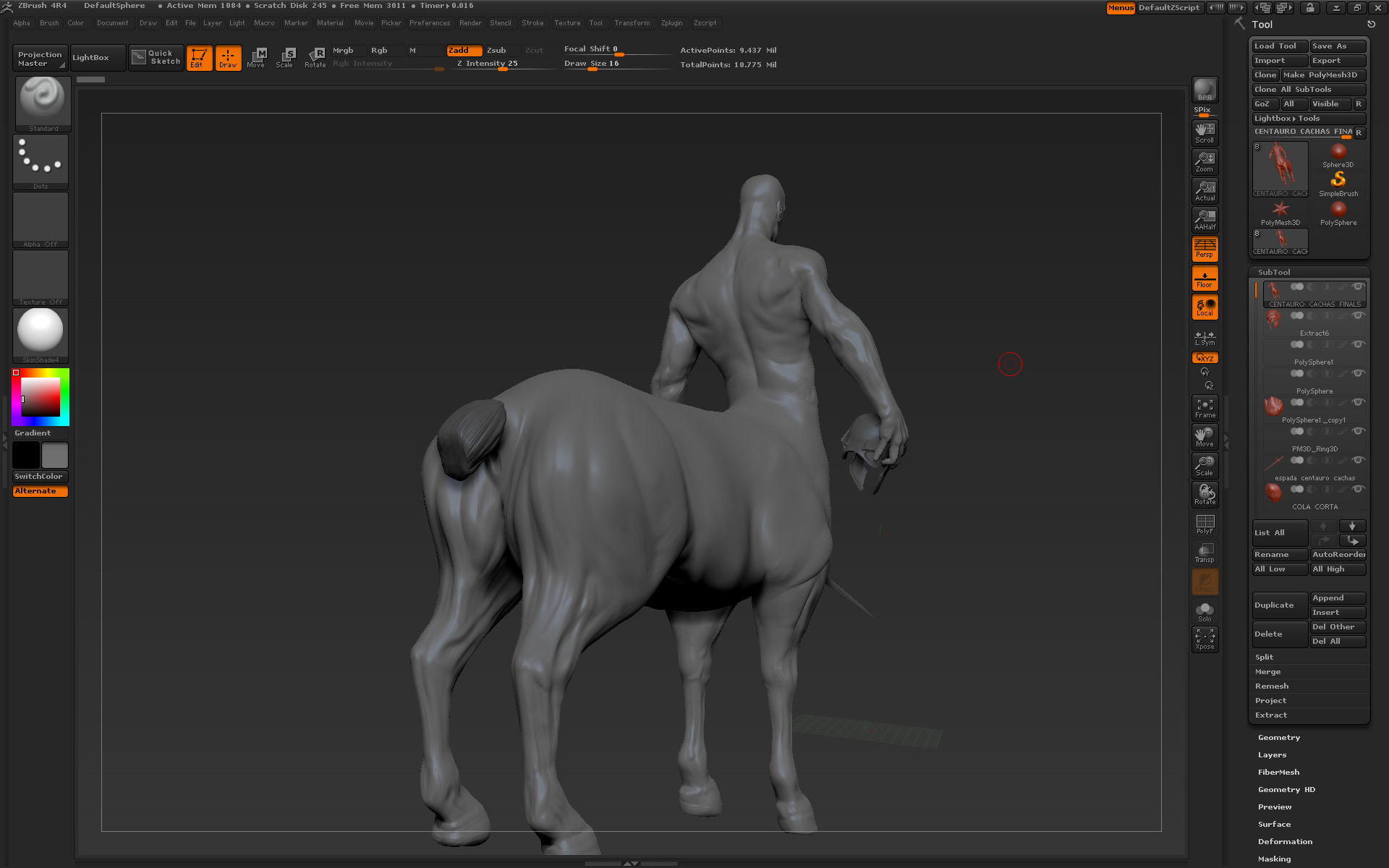1389x868 pixels.
Task: Click the Duplicate subtool button
Action: [1279, 605]
